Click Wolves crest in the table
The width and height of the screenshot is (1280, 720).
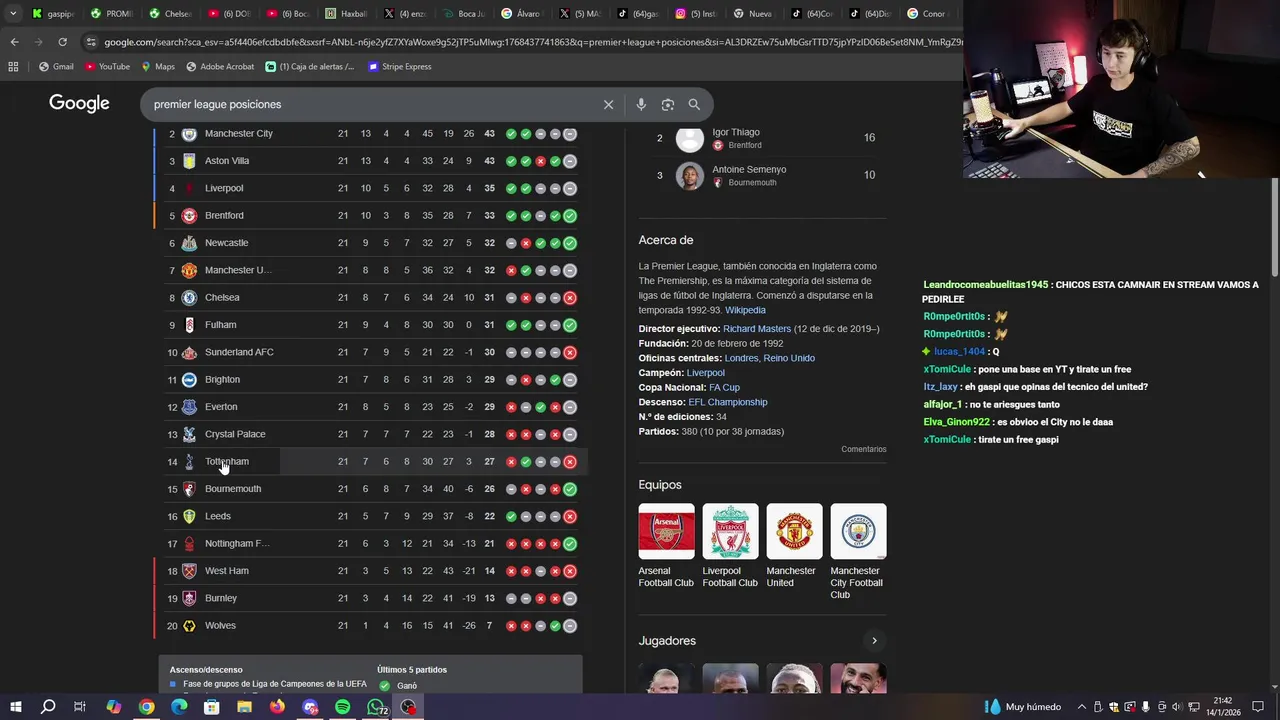click(x=189, y=625)
